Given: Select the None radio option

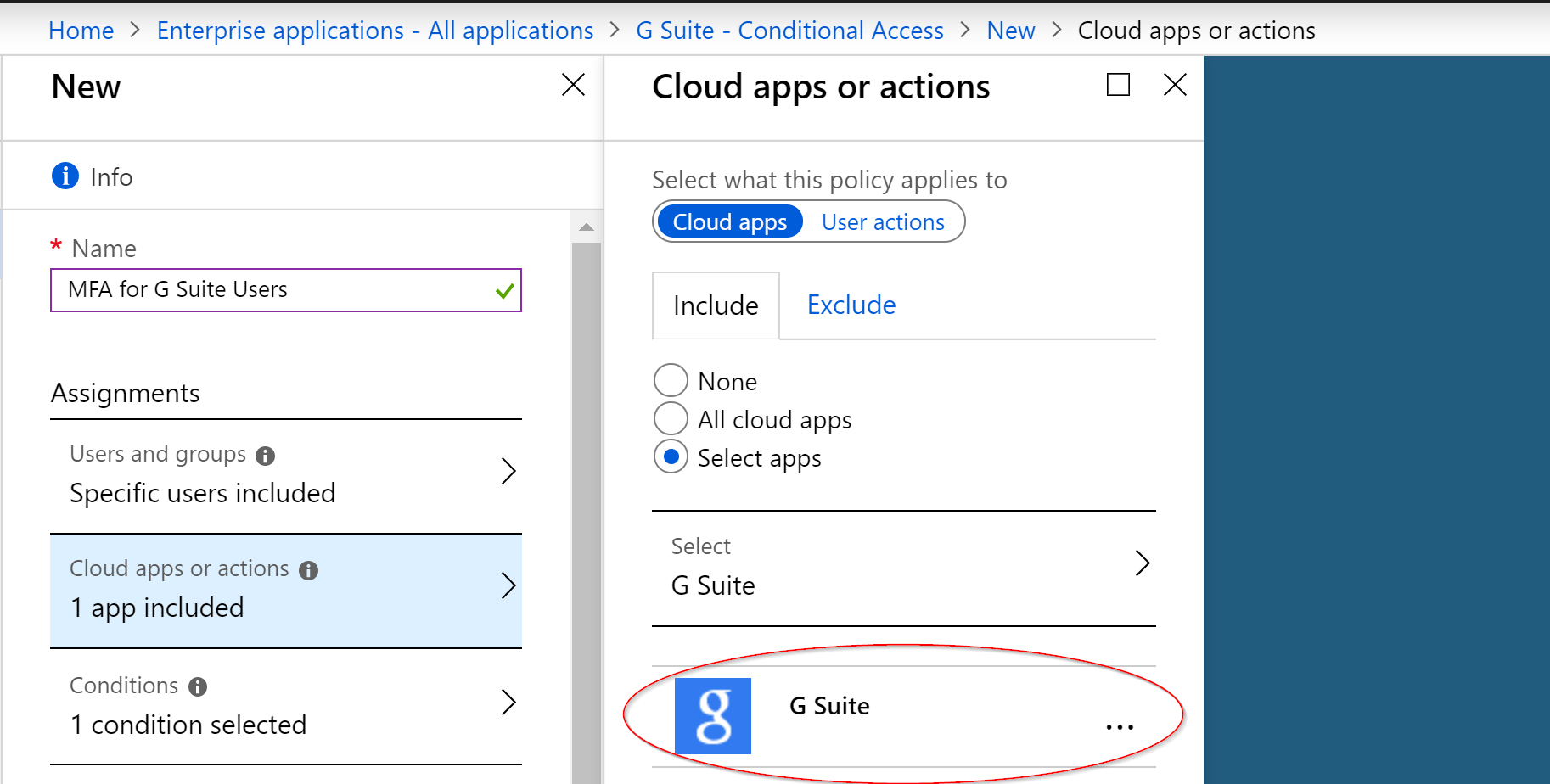Looking at the screenshot, I should pos(671,381).
